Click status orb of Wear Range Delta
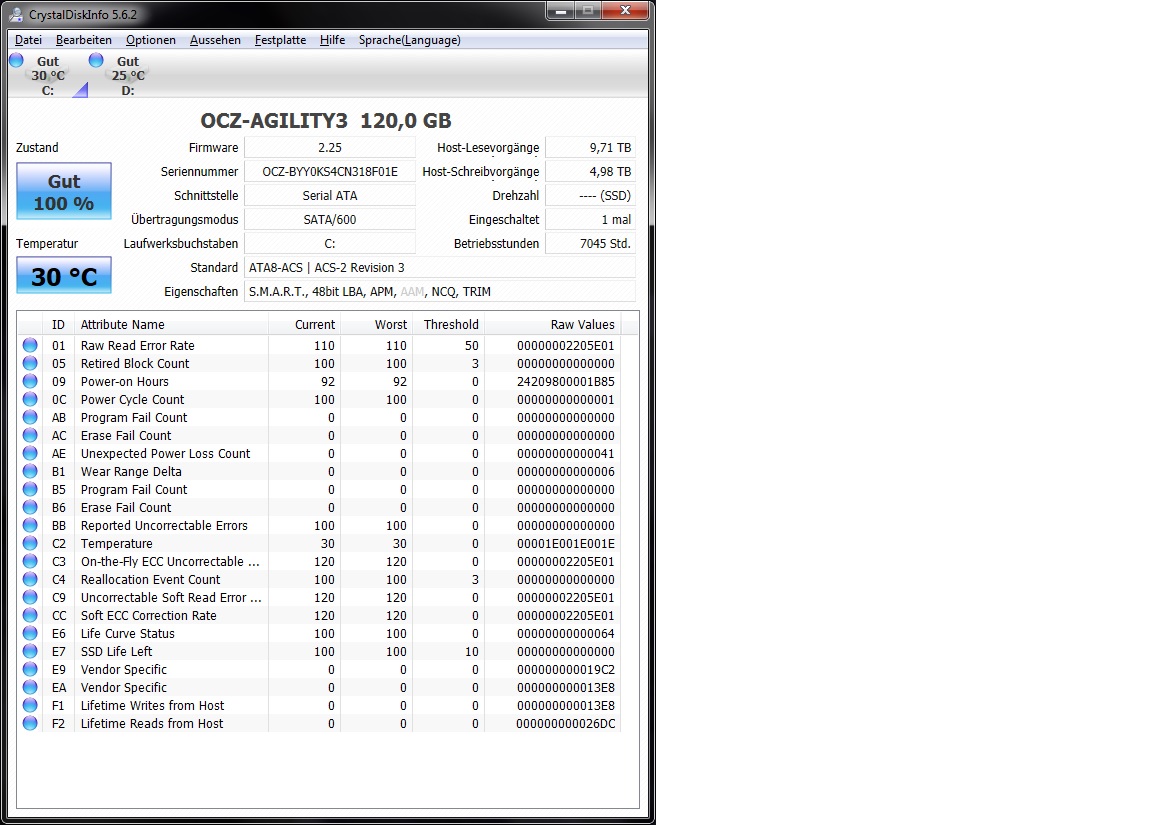The image size is (1152, 825). (30, 471)
